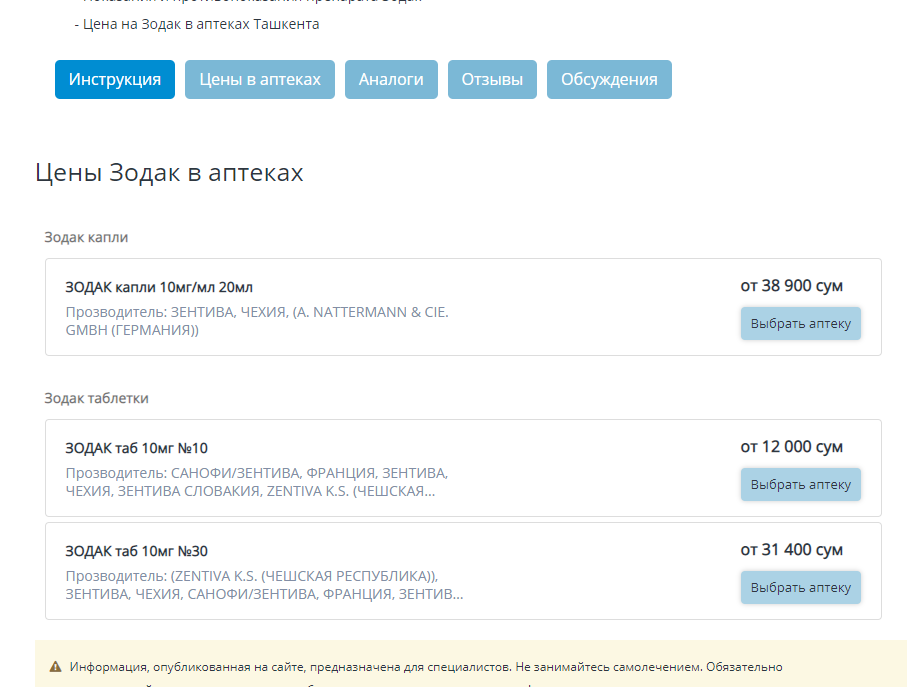
Task: Switch to the Обсуждения tab
Action: [x=609, y=79]
